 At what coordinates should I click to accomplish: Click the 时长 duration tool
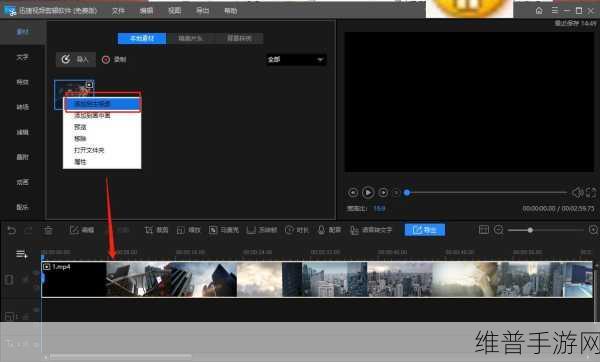coord(297,230)
